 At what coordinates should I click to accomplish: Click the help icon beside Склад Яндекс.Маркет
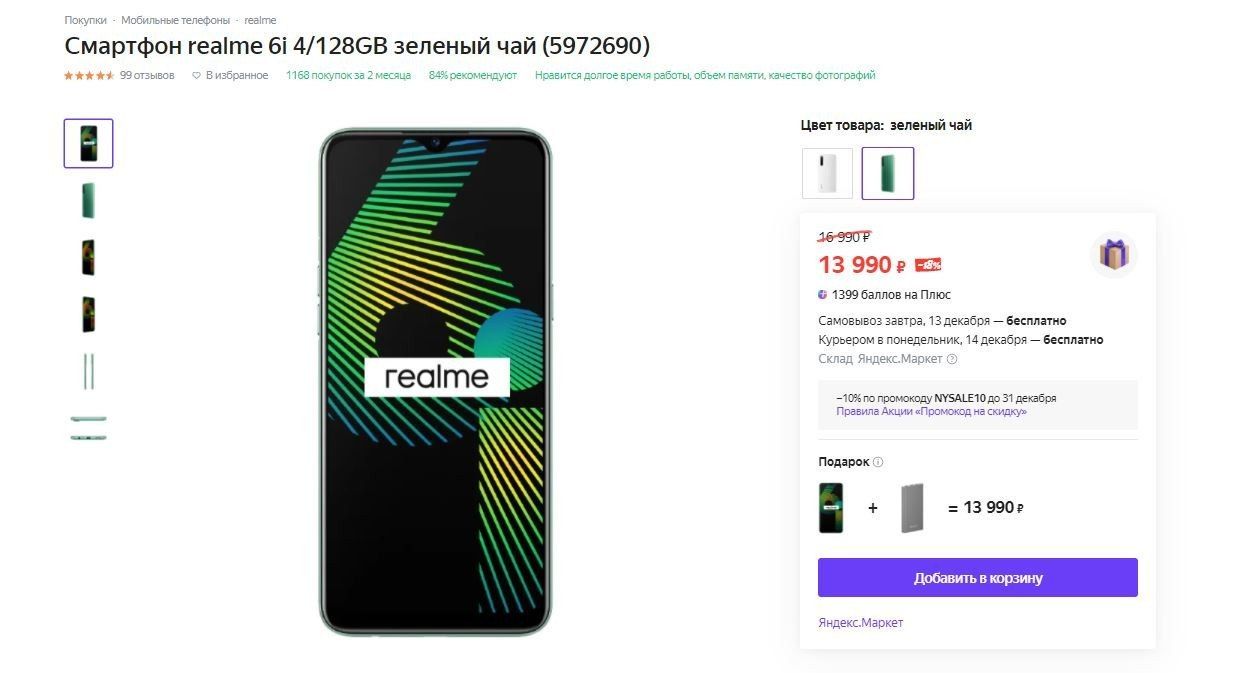click(x=952, y=359)
